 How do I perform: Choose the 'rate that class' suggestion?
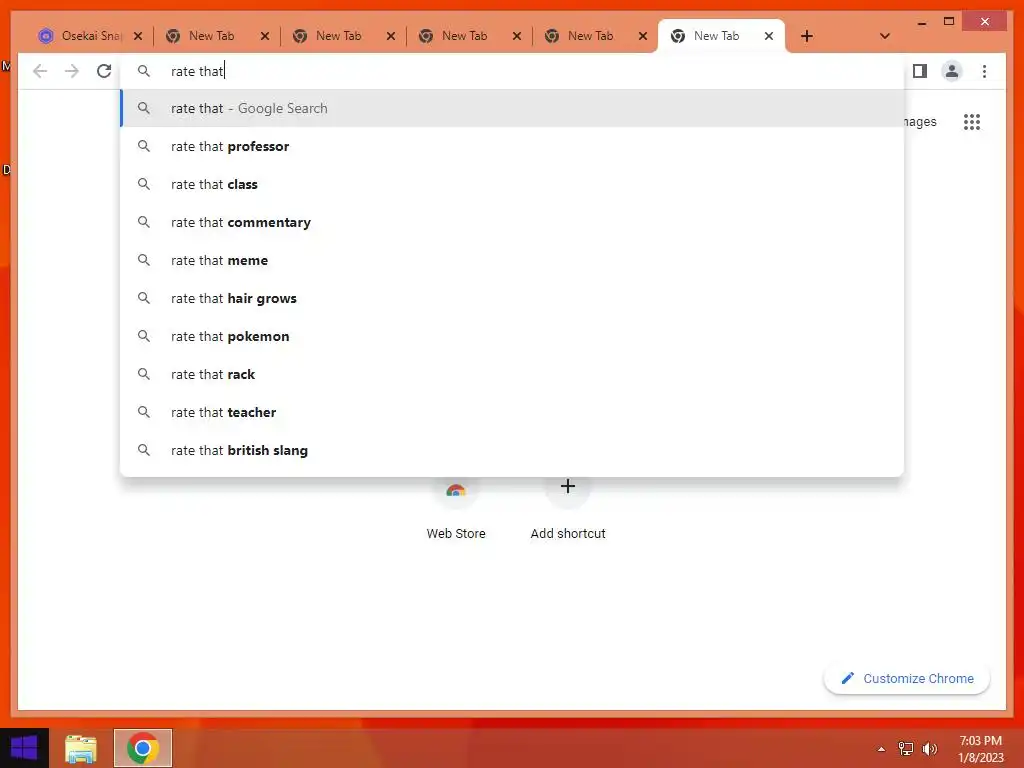click(512, 184)
